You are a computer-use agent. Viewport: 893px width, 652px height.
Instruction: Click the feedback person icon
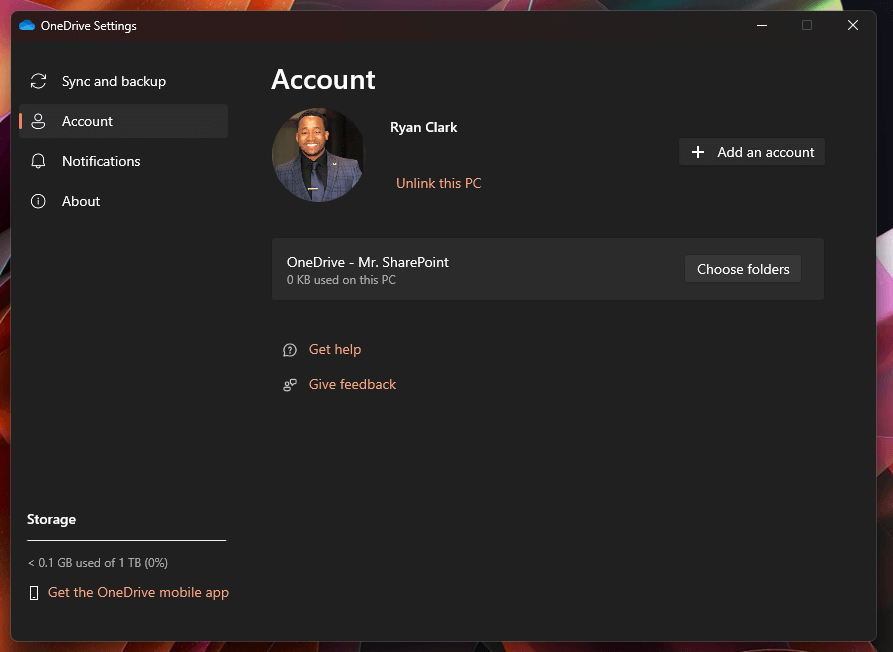pos(290,386)
